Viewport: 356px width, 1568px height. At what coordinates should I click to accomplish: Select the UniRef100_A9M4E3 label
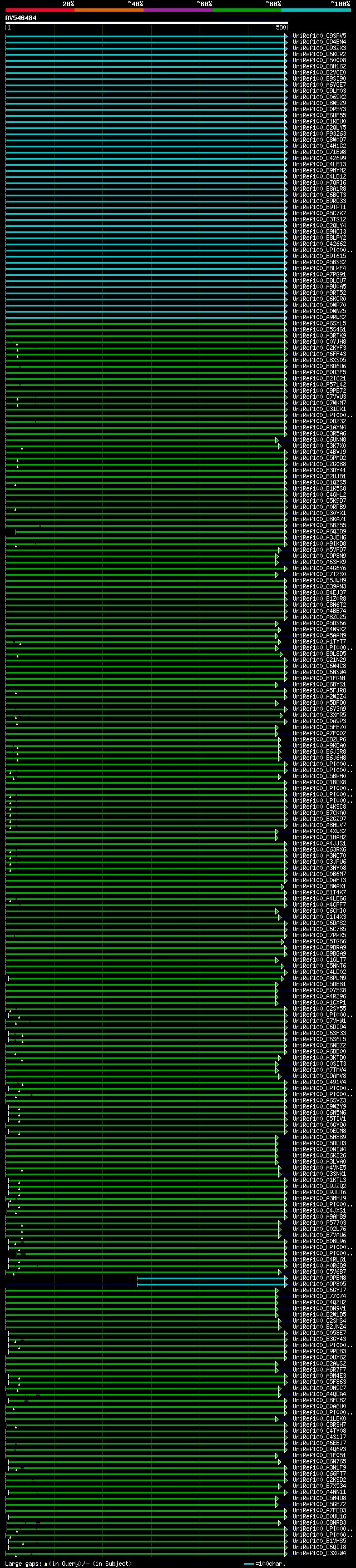point(319,1376)
